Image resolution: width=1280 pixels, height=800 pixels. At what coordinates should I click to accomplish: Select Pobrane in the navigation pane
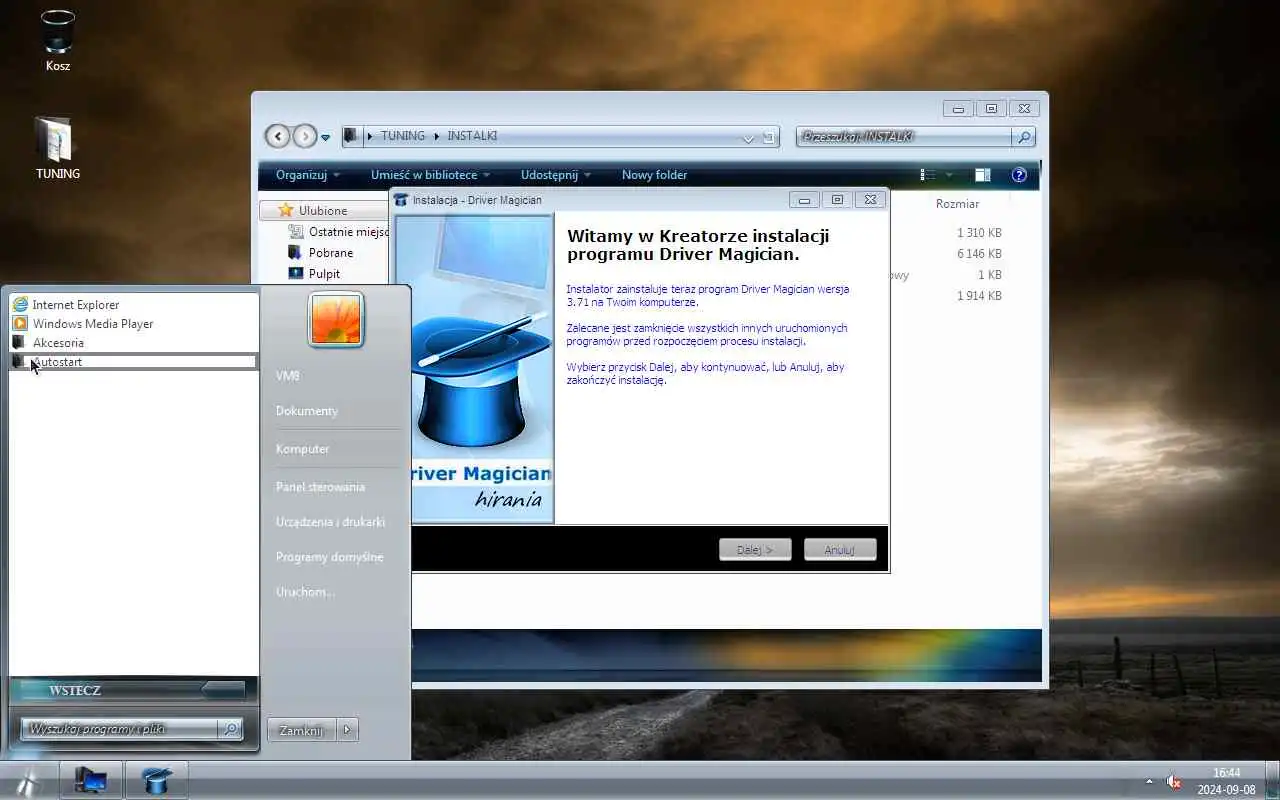[320, 253]
